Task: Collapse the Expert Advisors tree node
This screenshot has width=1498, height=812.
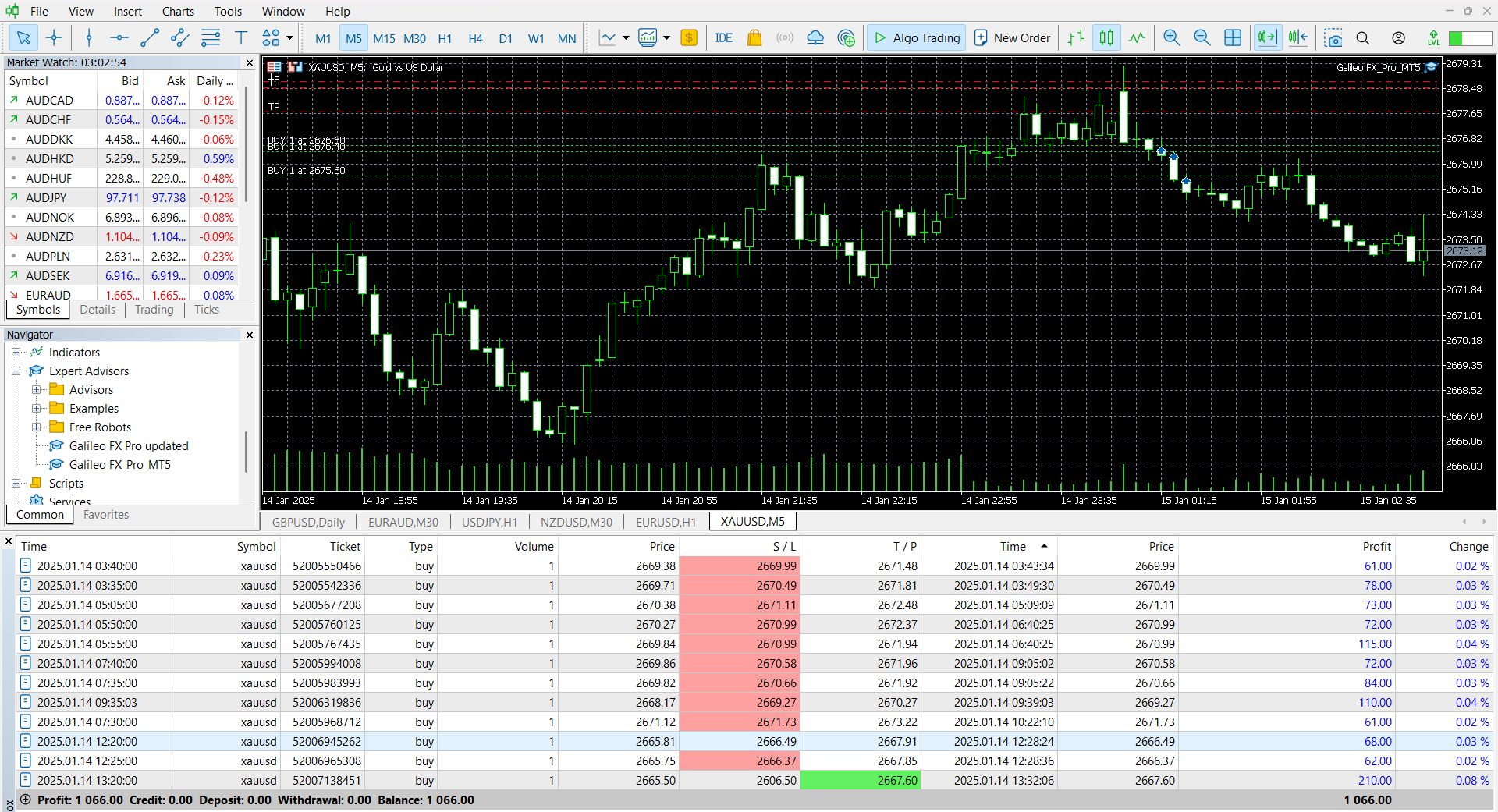Action: click(x=16, y=371)
